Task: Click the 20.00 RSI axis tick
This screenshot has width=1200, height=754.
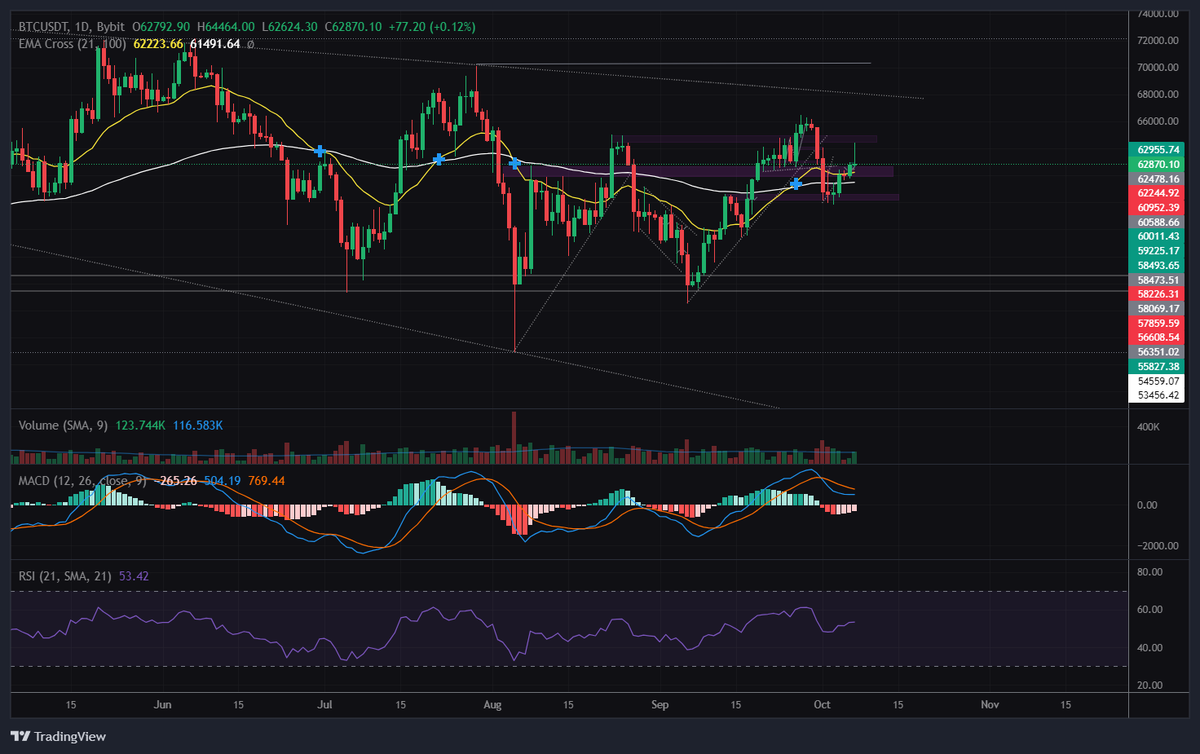Action: pos(1151,686)
